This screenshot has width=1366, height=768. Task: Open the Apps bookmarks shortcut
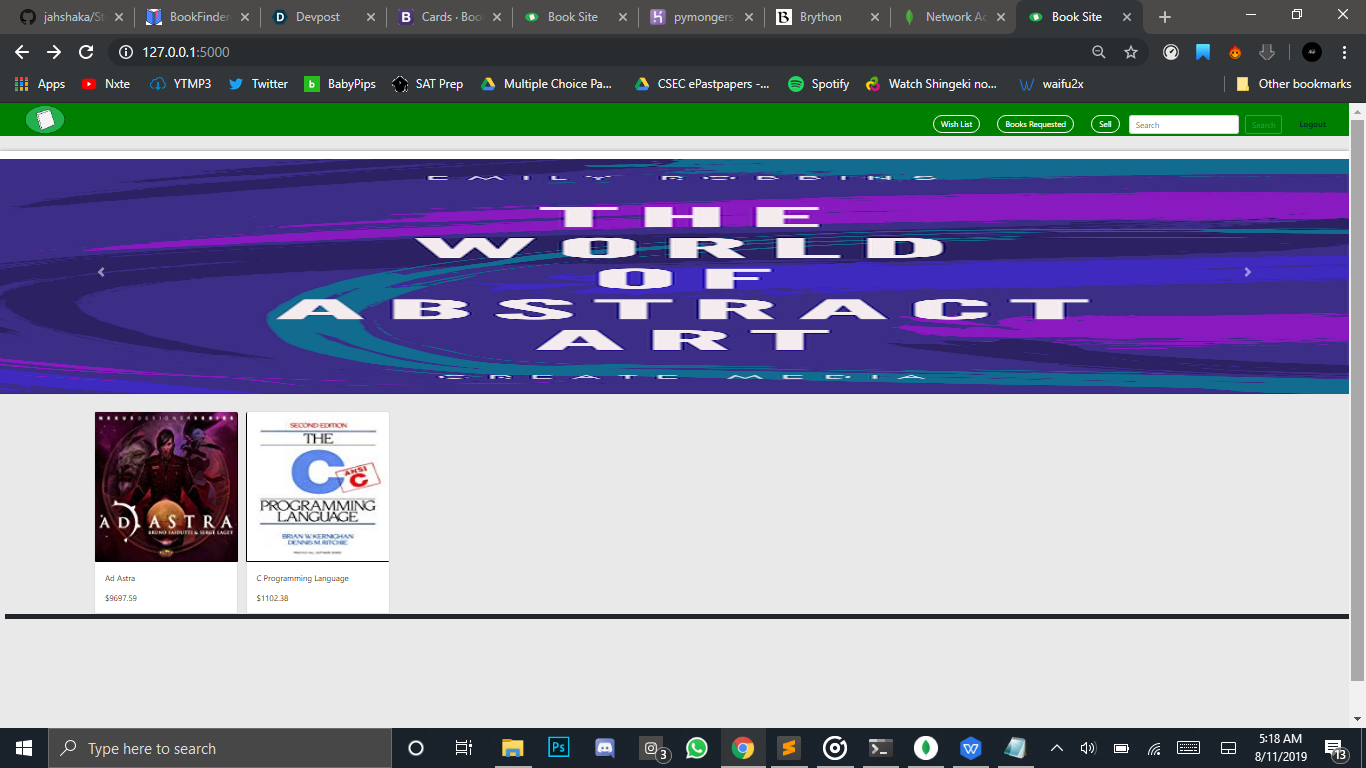tap(40, 84)
